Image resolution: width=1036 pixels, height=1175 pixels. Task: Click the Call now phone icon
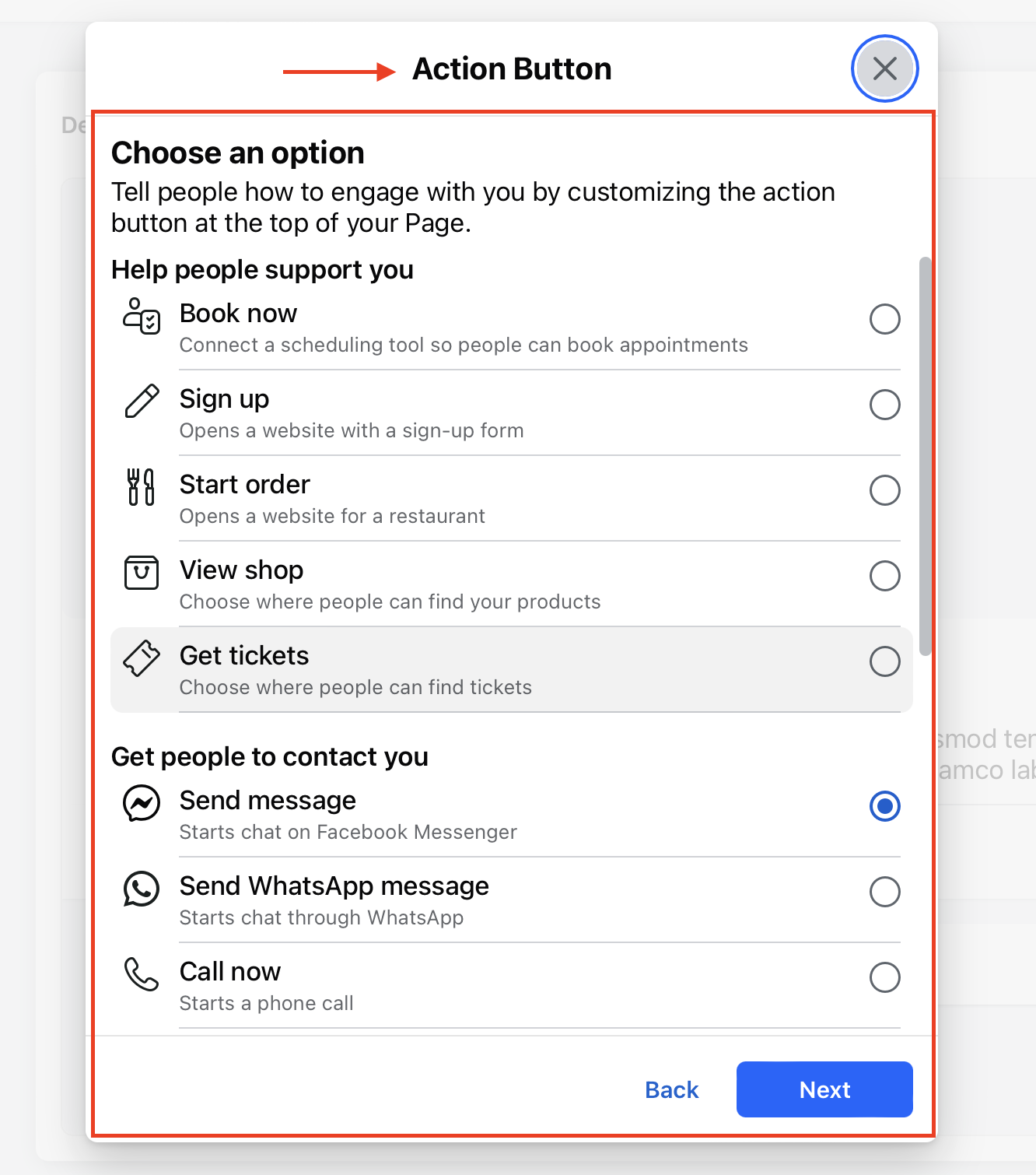coord(142,974)
